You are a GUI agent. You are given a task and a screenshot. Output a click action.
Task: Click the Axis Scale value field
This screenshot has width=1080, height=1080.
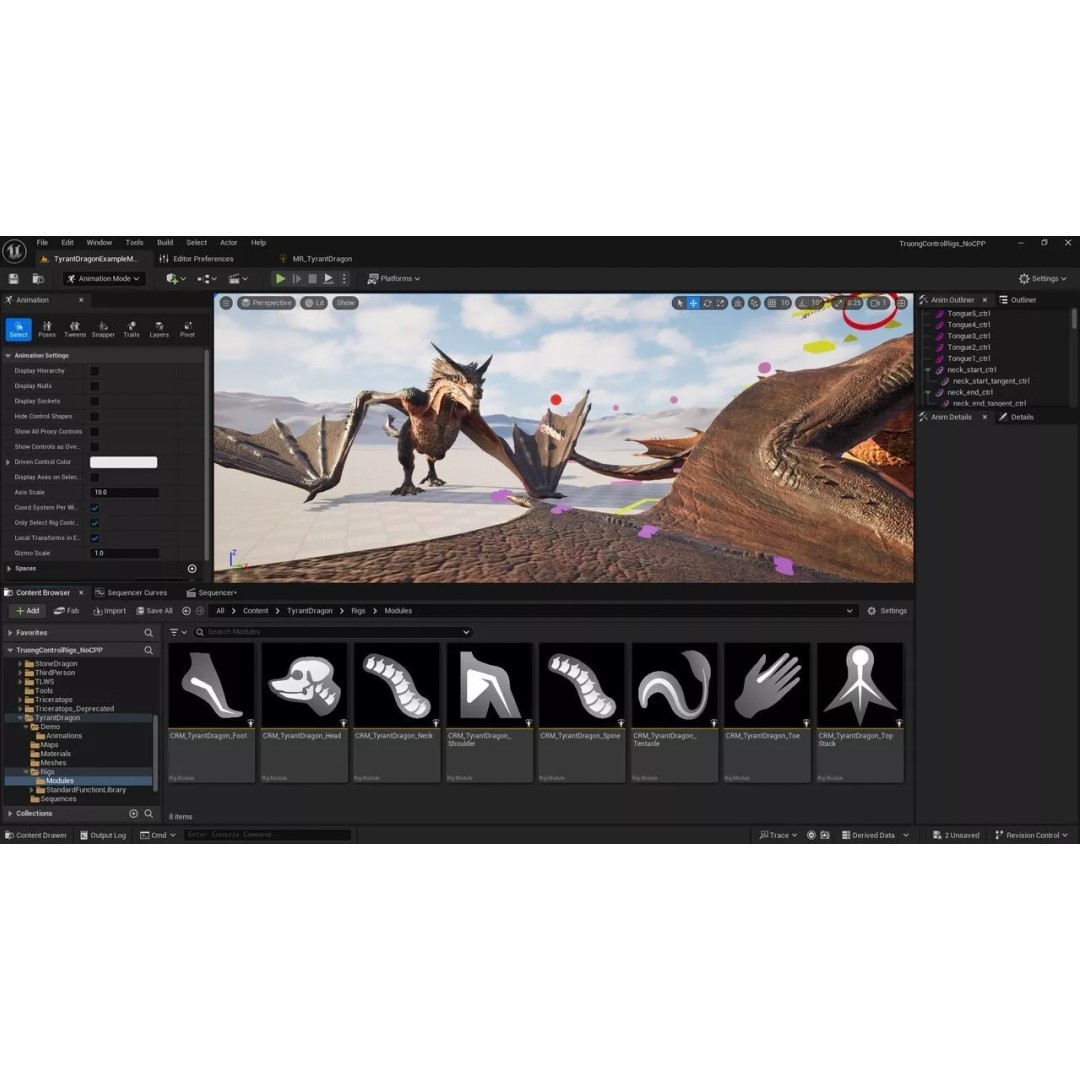(x=125, y=492)
